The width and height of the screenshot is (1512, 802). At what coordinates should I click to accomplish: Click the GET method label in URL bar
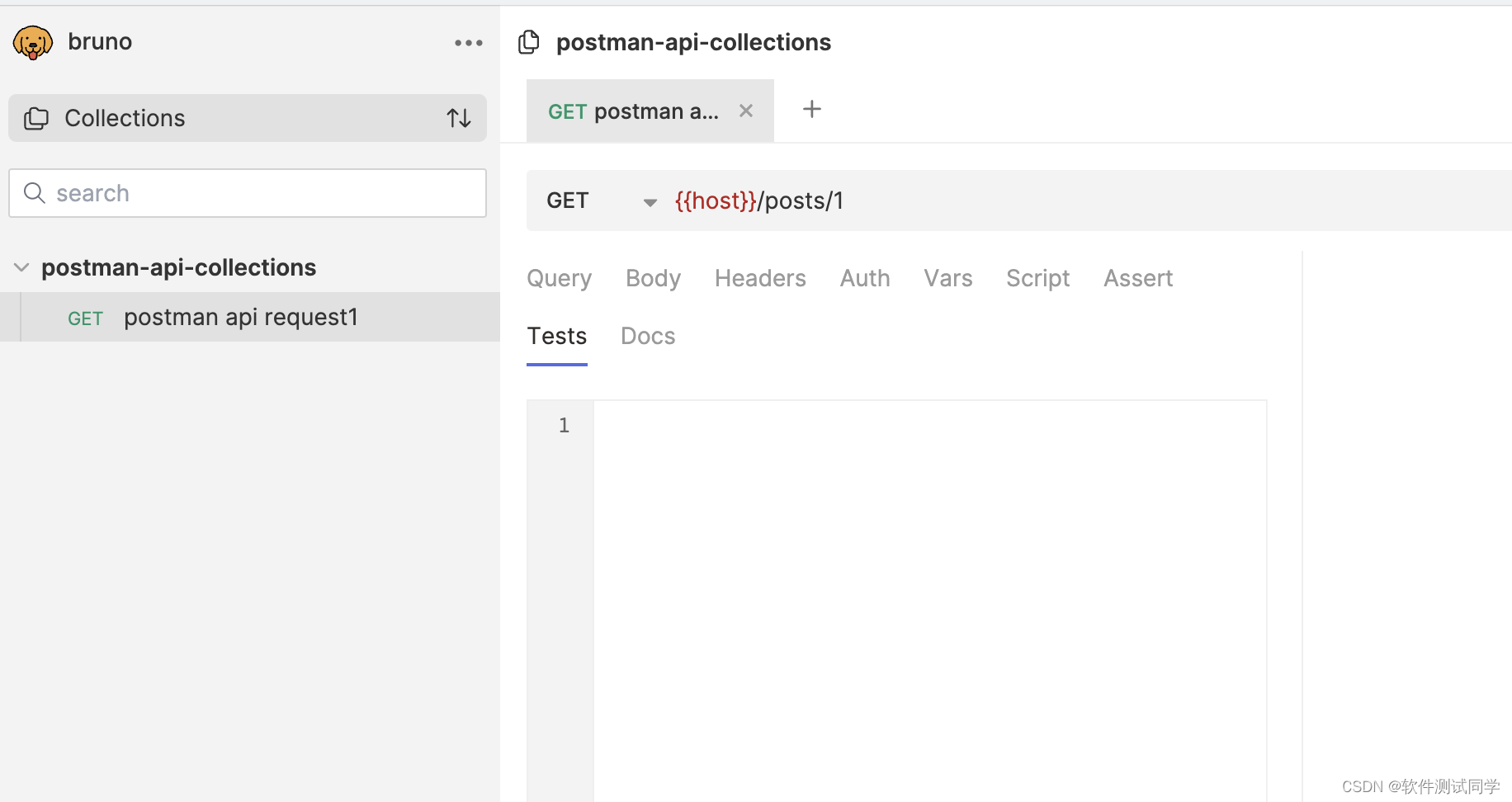[568, 200]
